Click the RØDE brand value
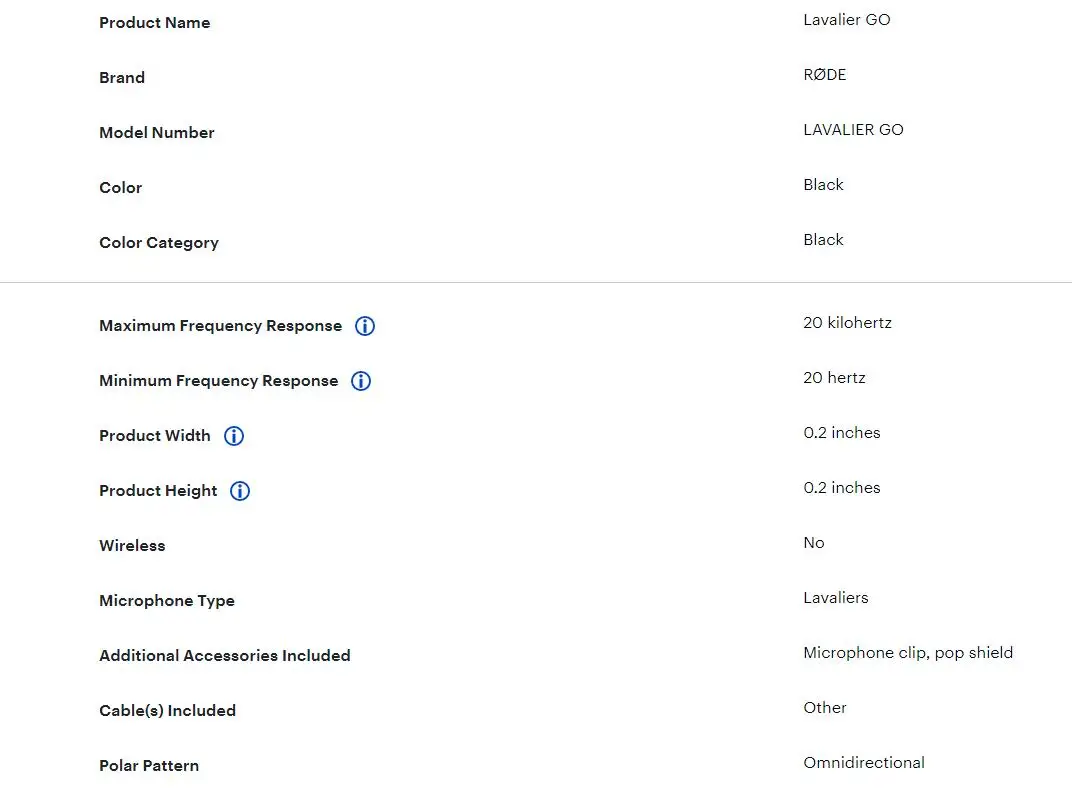This screenshot has width=1072, height=788. click(x=825, y=74)
